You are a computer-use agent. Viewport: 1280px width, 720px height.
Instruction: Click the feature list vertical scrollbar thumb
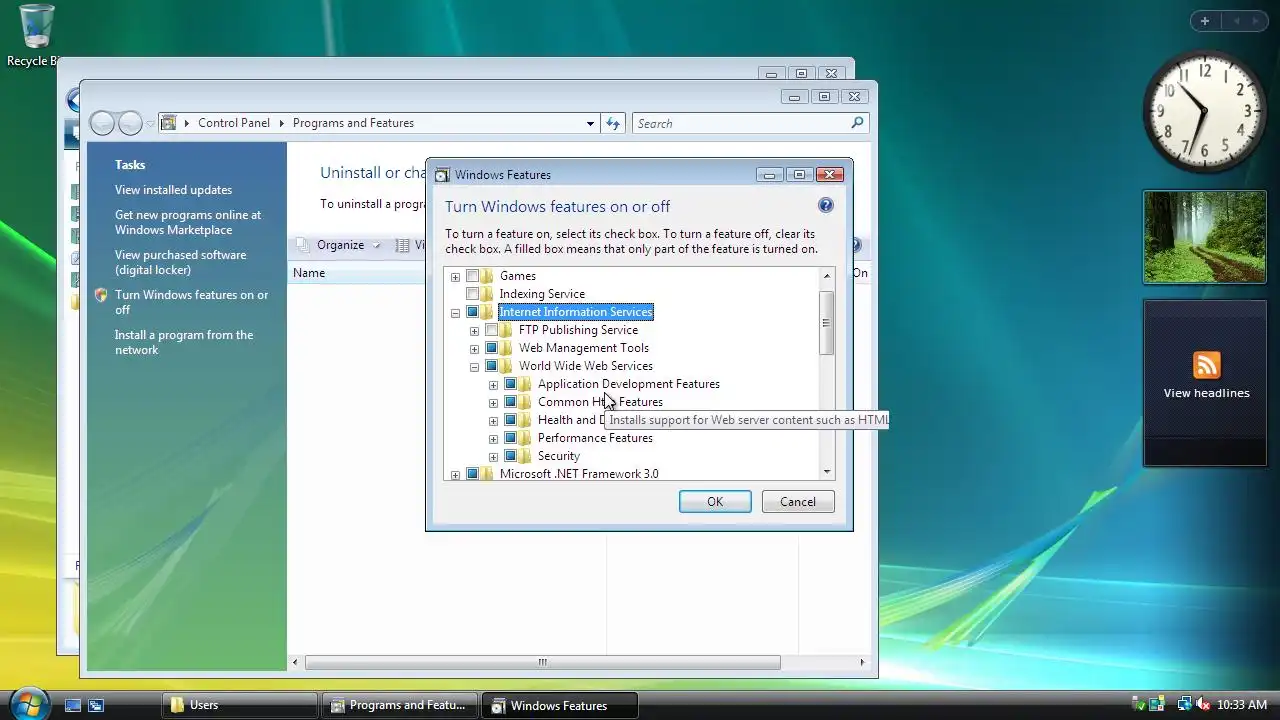point(826,323)
